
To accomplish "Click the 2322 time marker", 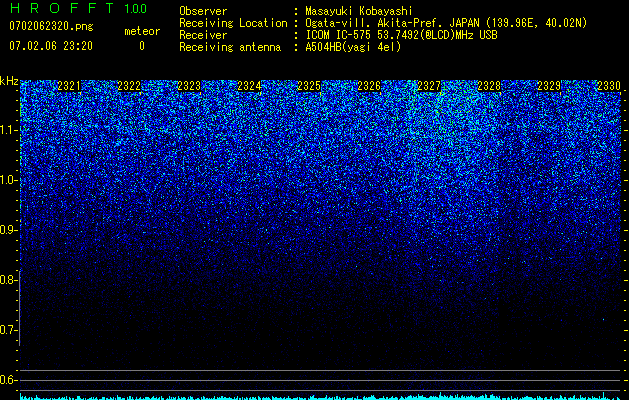I will (129, 86).
